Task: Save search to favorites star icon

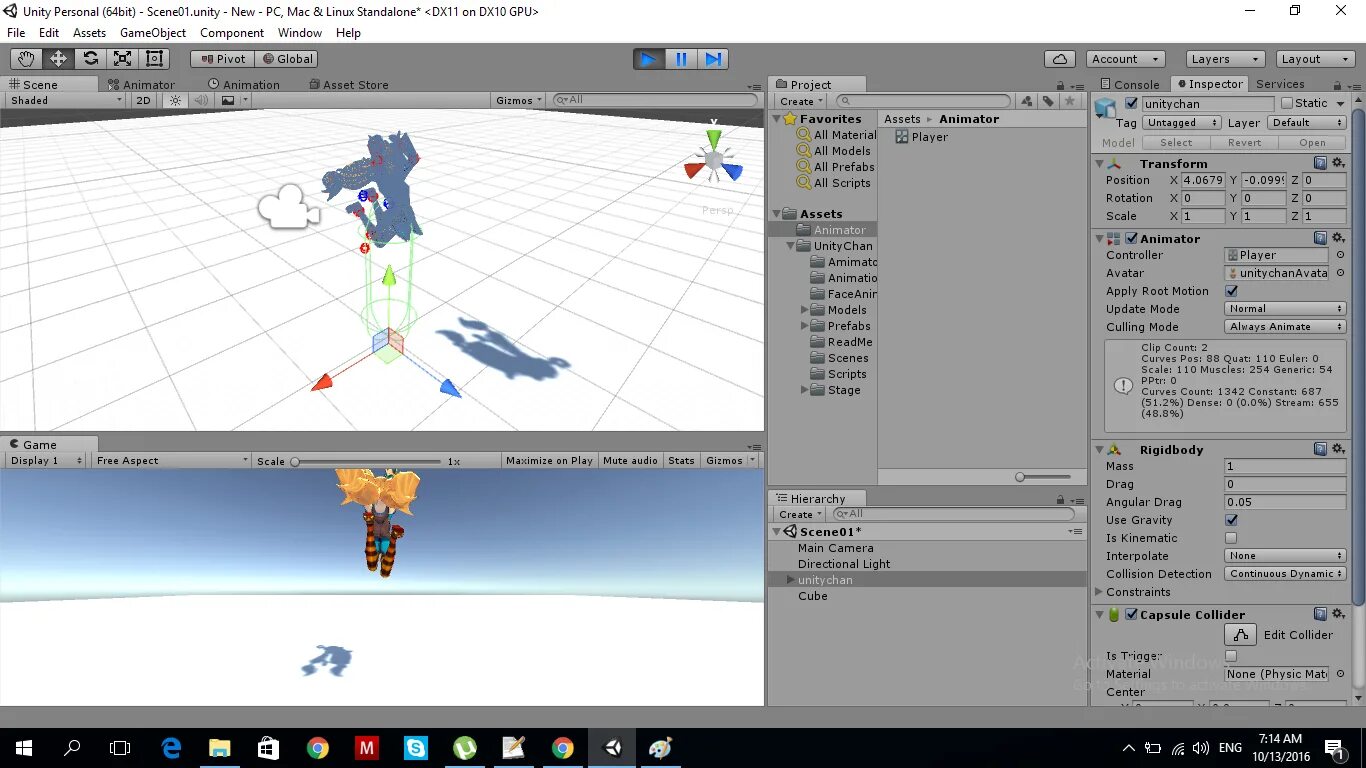Action: click(x=1070, y=101)
